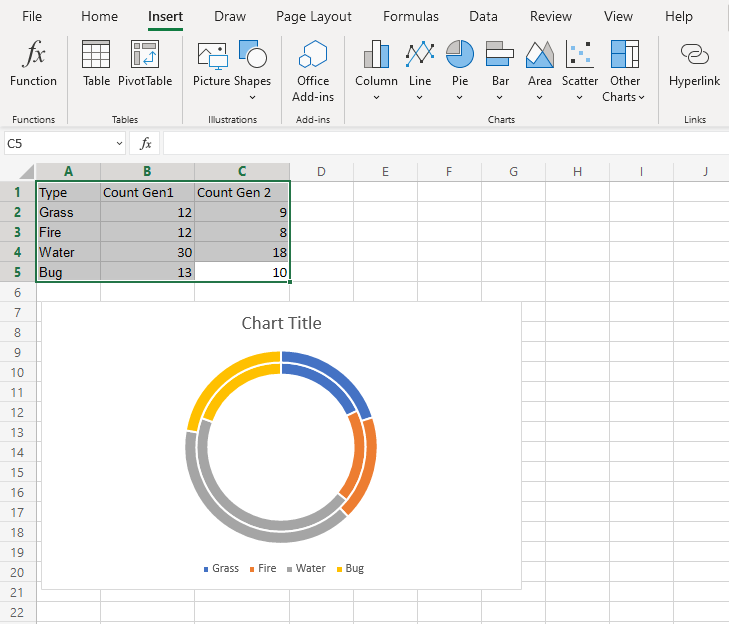Switch to the Formulas tab
This screenshot has height=624, width=729.
411,17
